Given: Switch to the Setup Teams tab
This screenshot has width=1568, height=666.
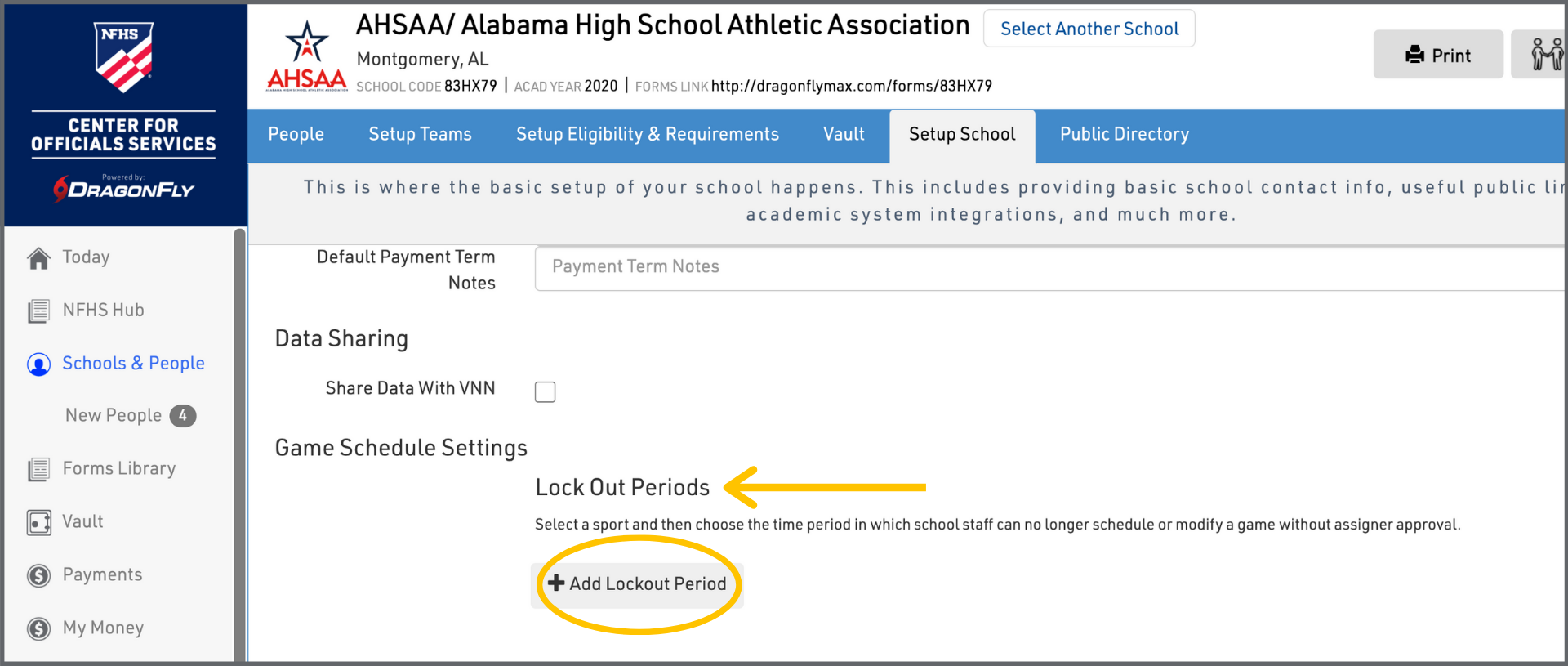Looking at the screenshot, I should tap(420, 135).
